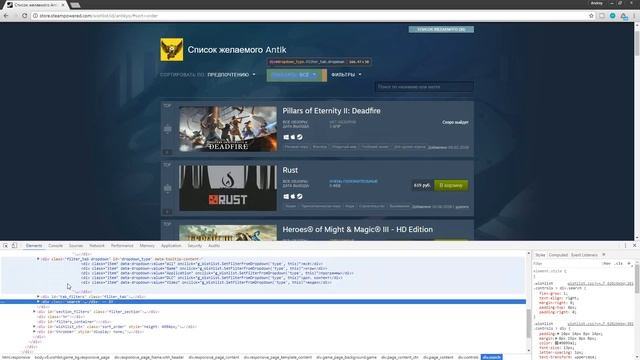Click Windows icon on Rust row

pos(286,196)
